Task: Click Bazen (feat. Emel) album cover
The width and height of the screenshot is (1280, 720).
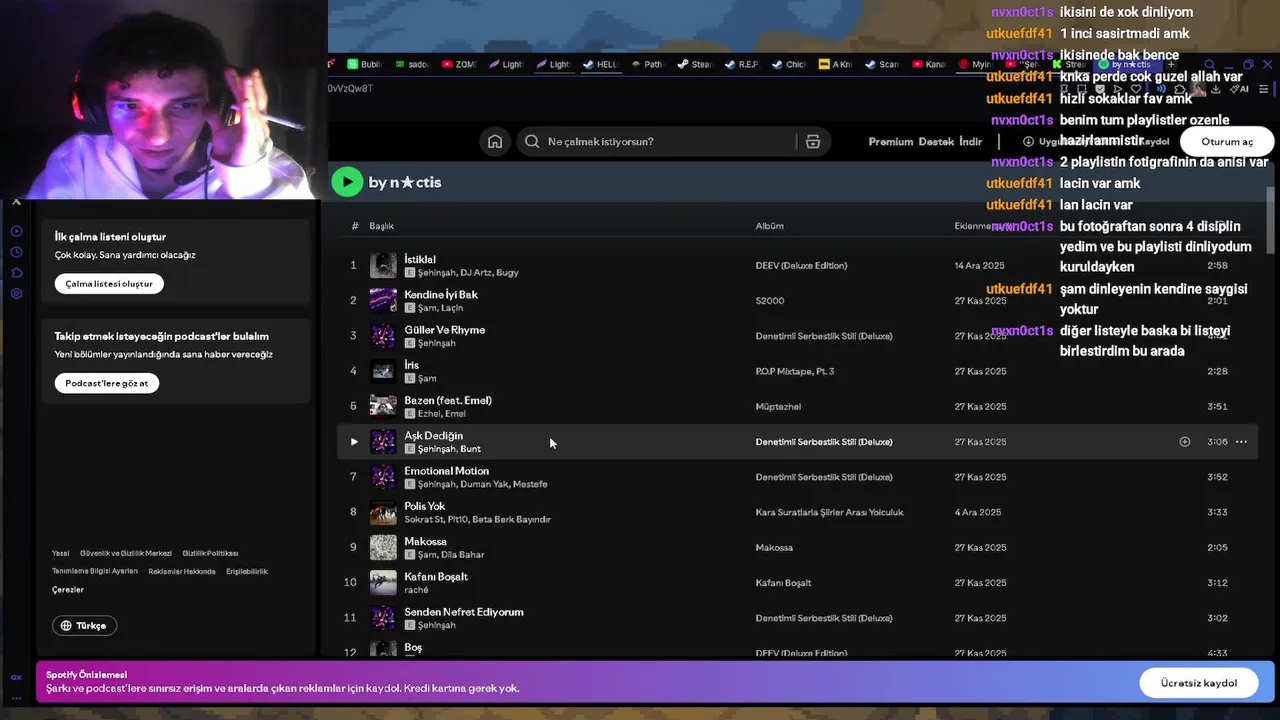Action: 383,406
